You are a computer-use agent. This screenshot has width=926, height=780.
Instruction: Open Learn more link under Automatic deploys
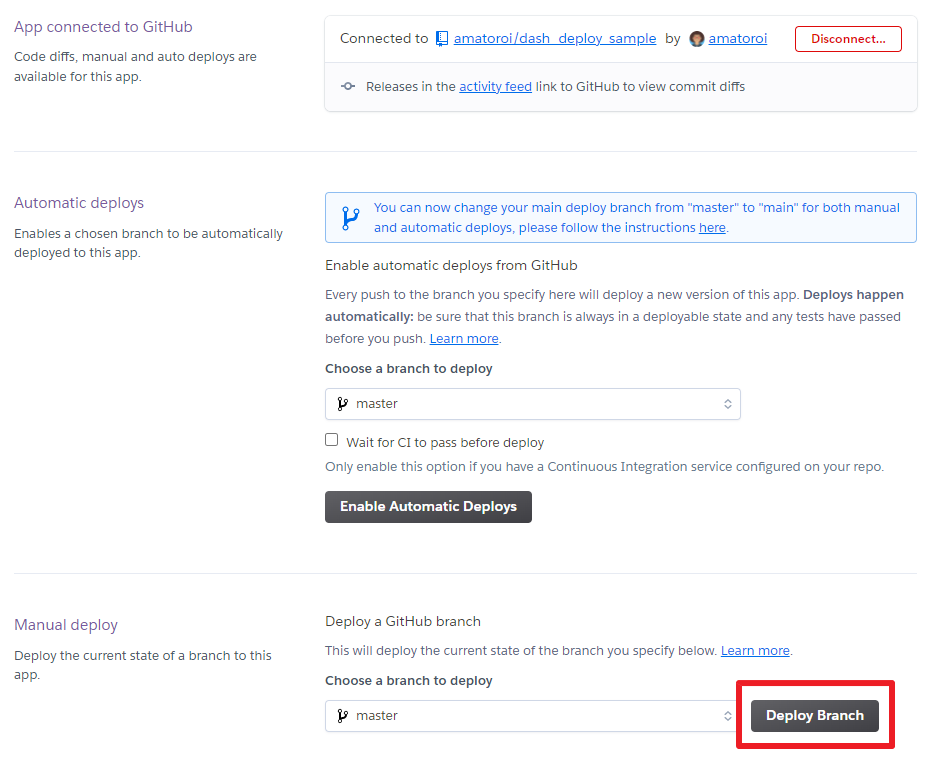[x=464, y=339]
